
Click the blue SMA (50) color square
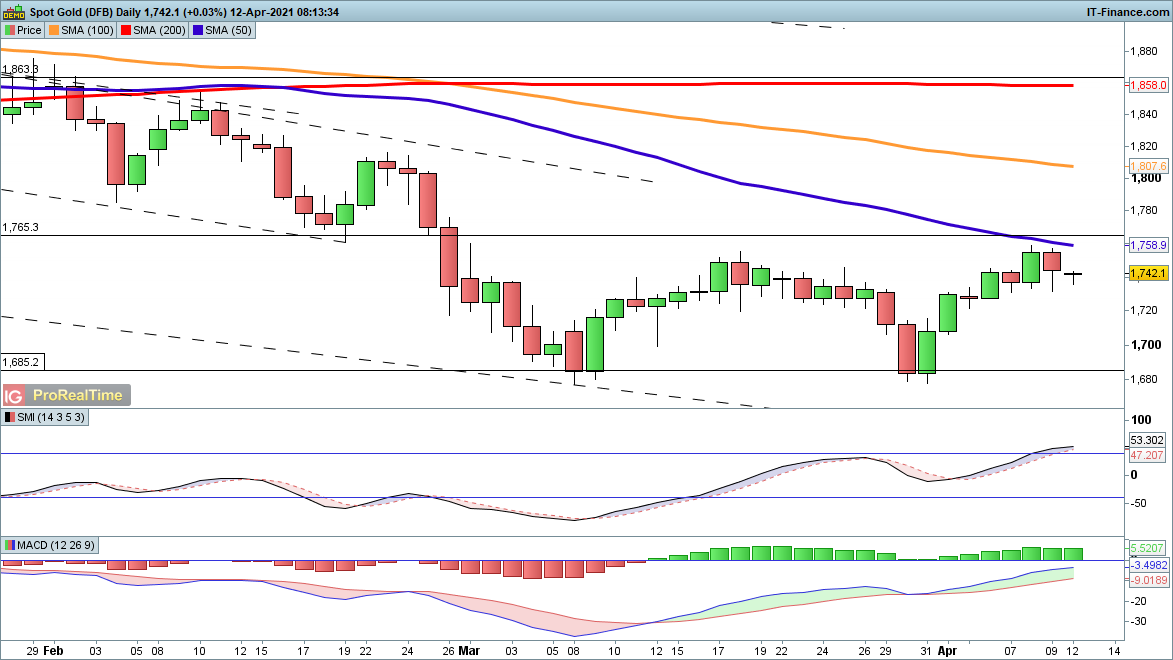tap(197, 30)
